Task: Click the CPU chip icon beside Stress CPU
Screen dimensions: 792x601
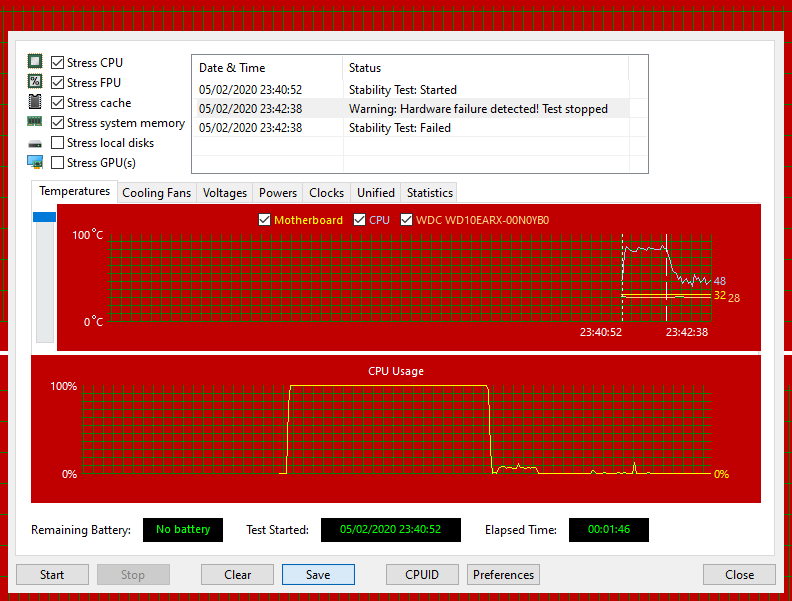Action: click(35, 62)
